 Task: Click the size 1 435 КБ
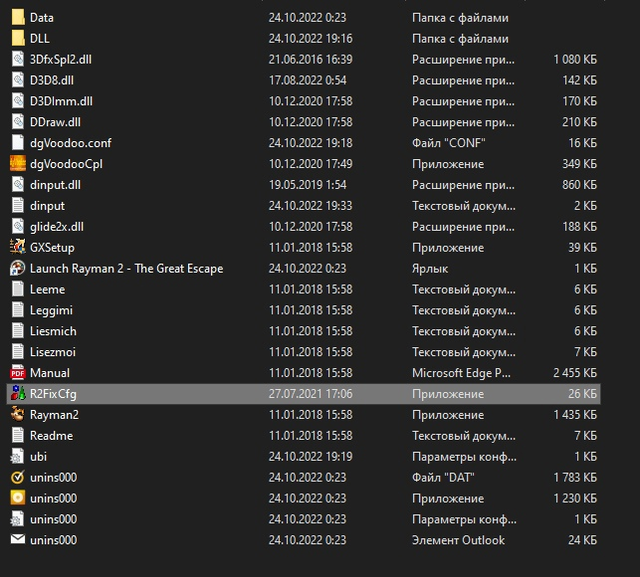(575, 414)
